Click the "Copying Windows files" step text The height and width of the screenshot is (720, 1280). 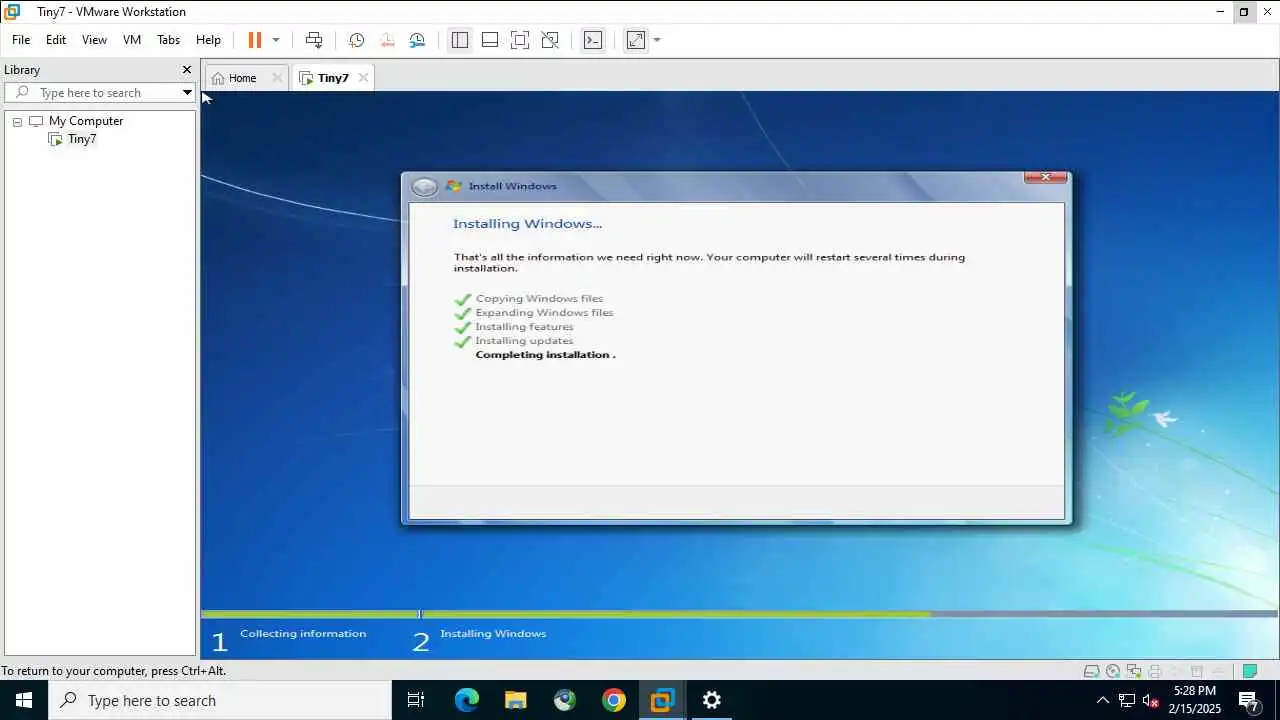coord(539,299)
